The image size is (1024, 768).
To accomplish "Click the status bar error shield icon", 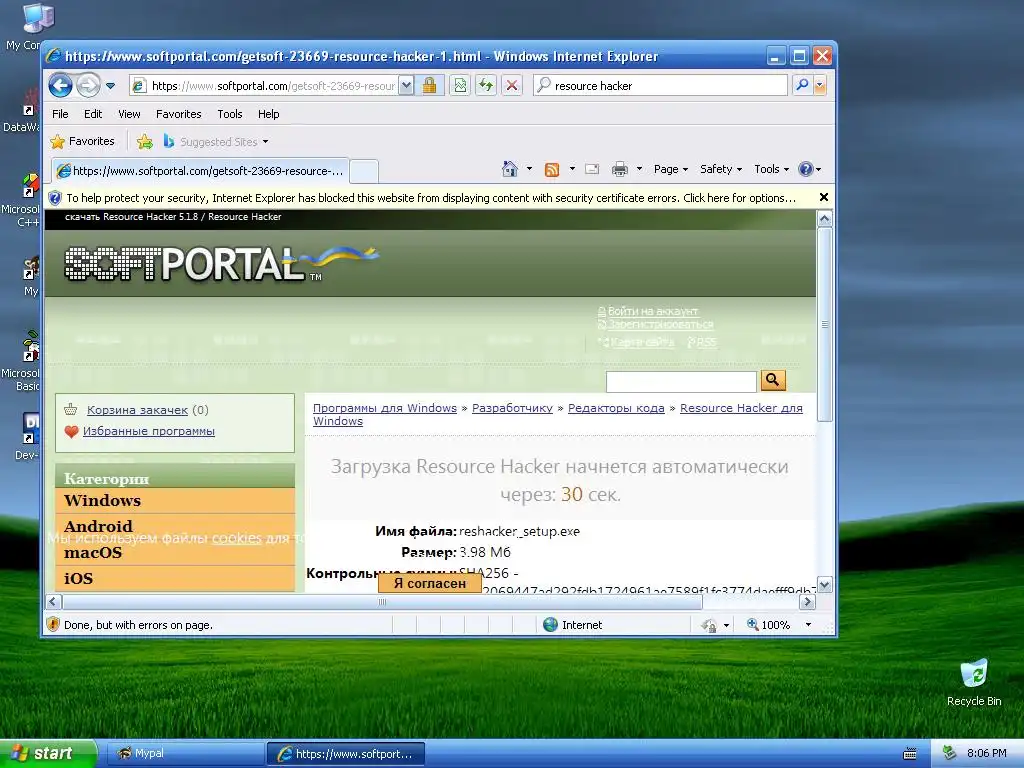I will (54, 624).
